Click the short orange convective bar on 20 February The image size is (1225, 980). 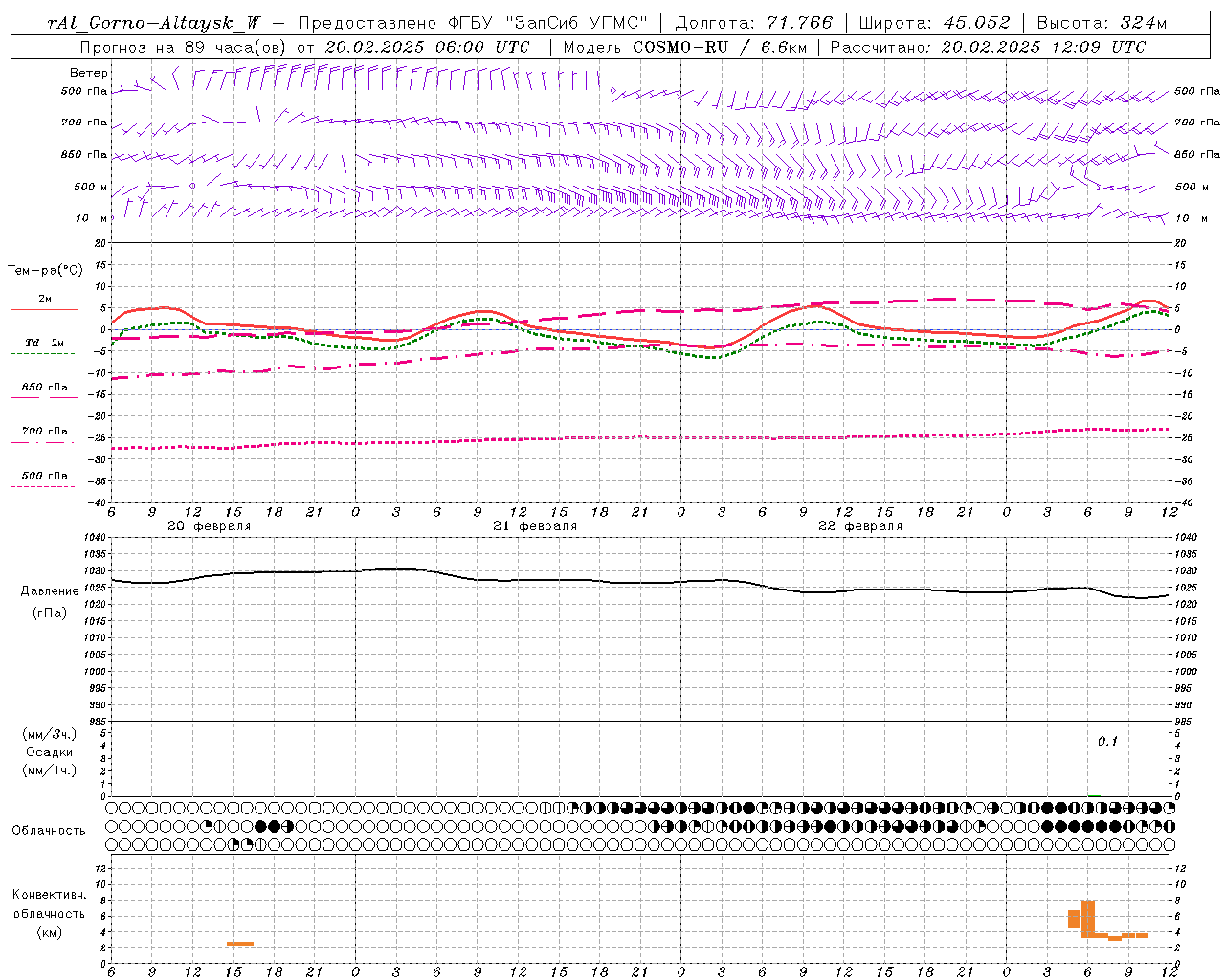(x=240, y=944)
